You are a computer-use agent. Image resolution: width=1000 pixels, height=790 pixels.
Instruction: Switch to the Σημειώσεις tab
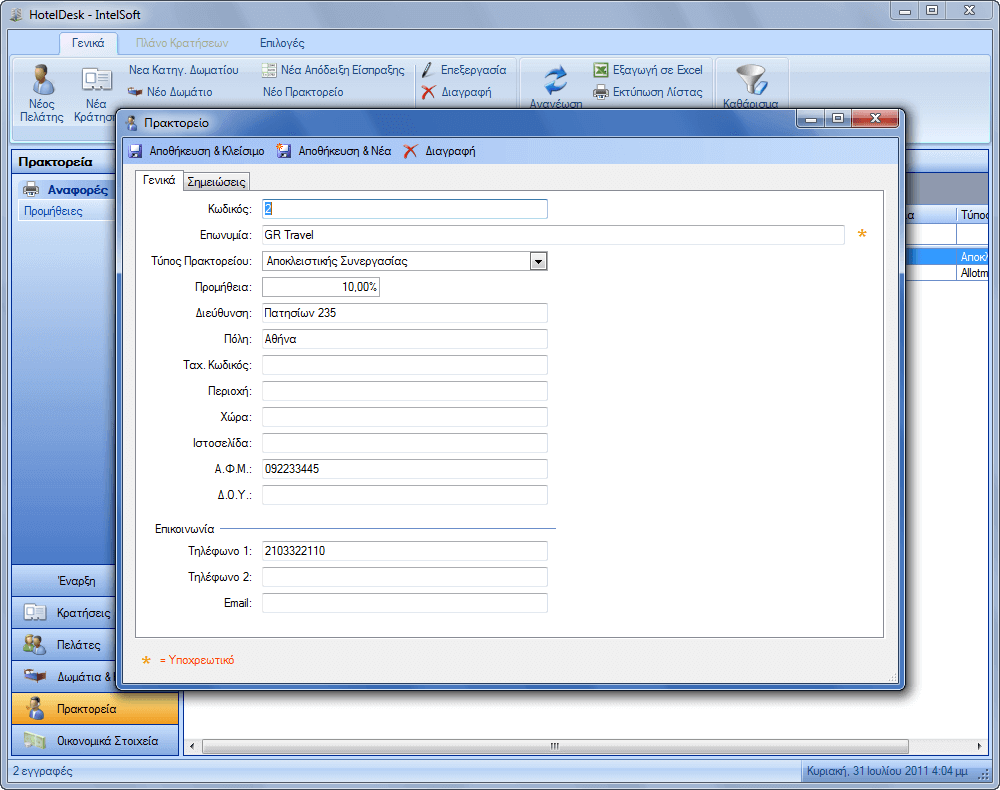click(x=217, y=182)
